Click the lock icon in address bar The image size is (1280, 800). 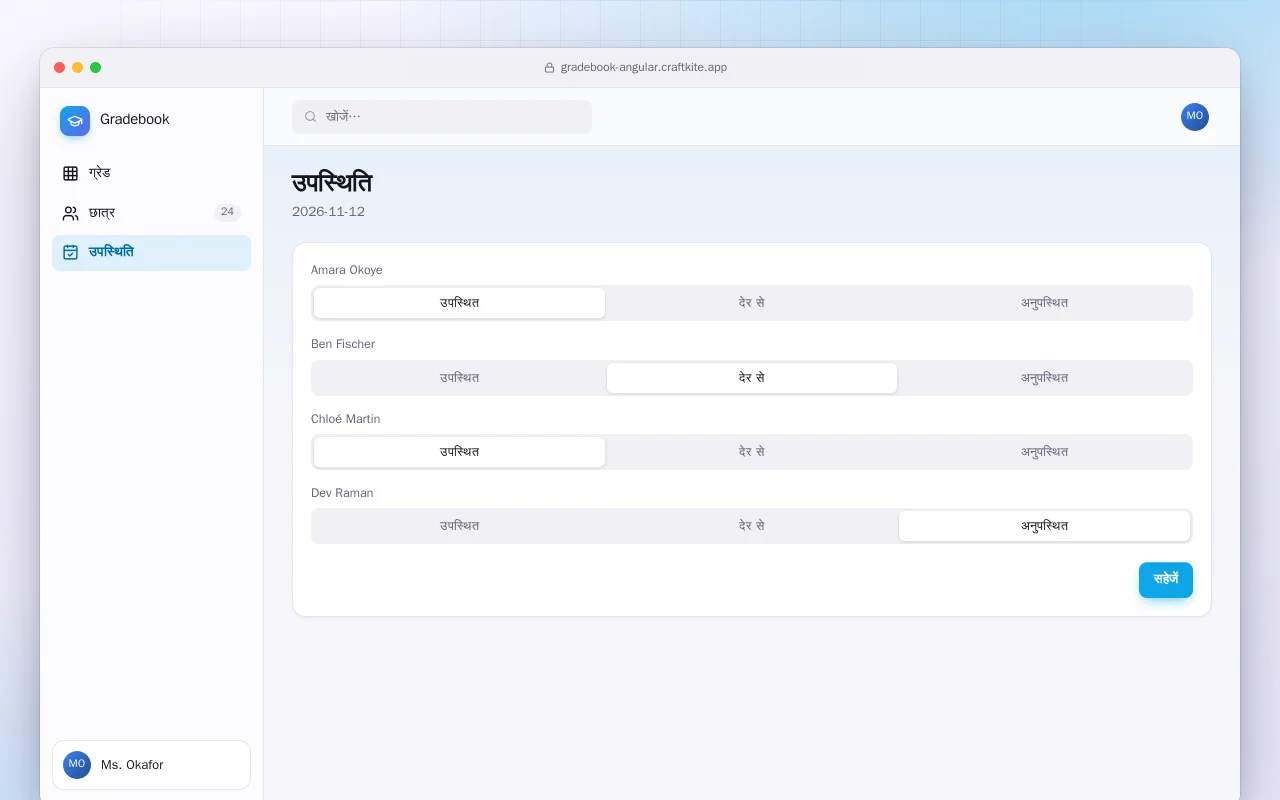coord(549,68)
